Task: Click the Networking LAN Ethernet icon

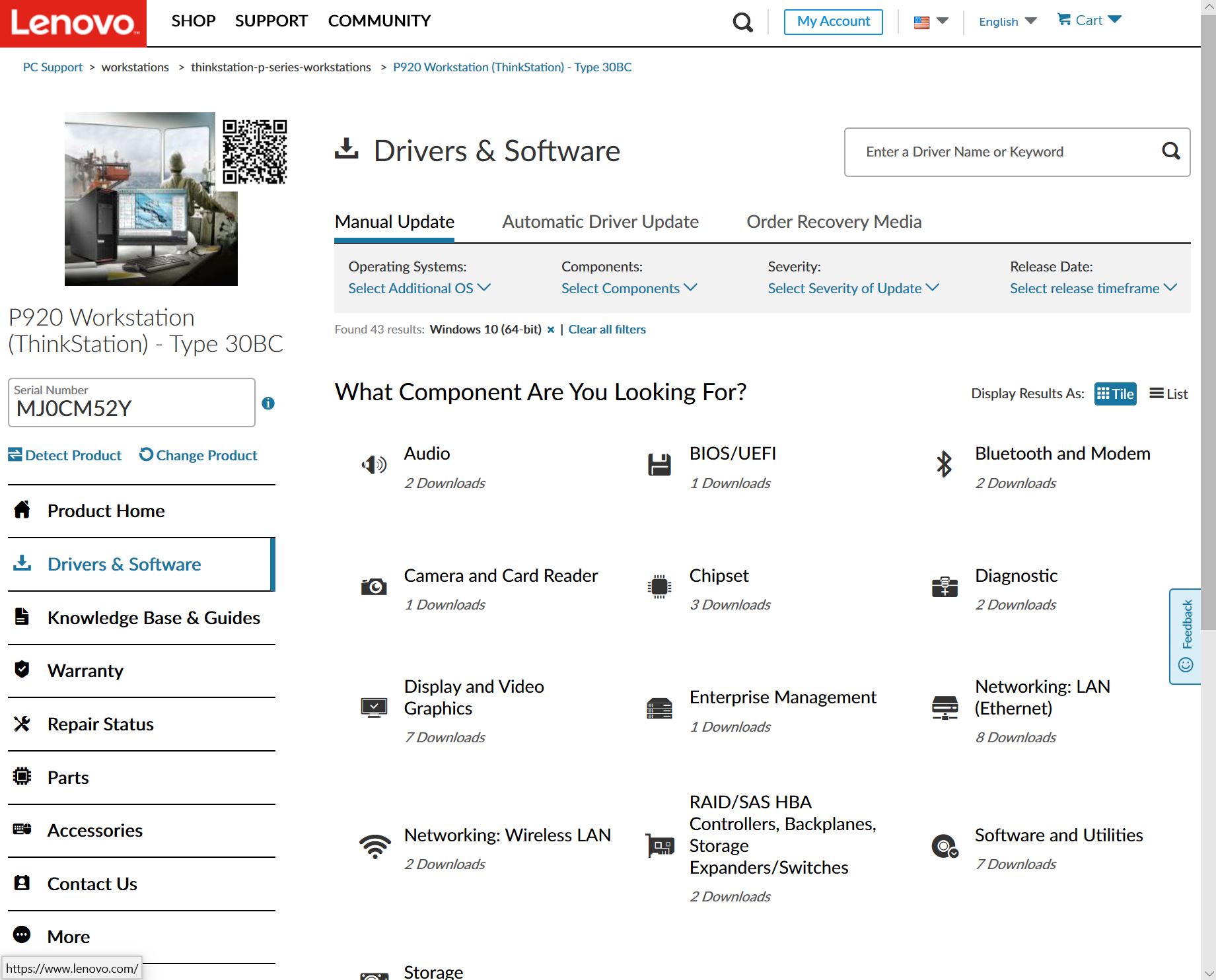Action: click(x=945, y=708)
